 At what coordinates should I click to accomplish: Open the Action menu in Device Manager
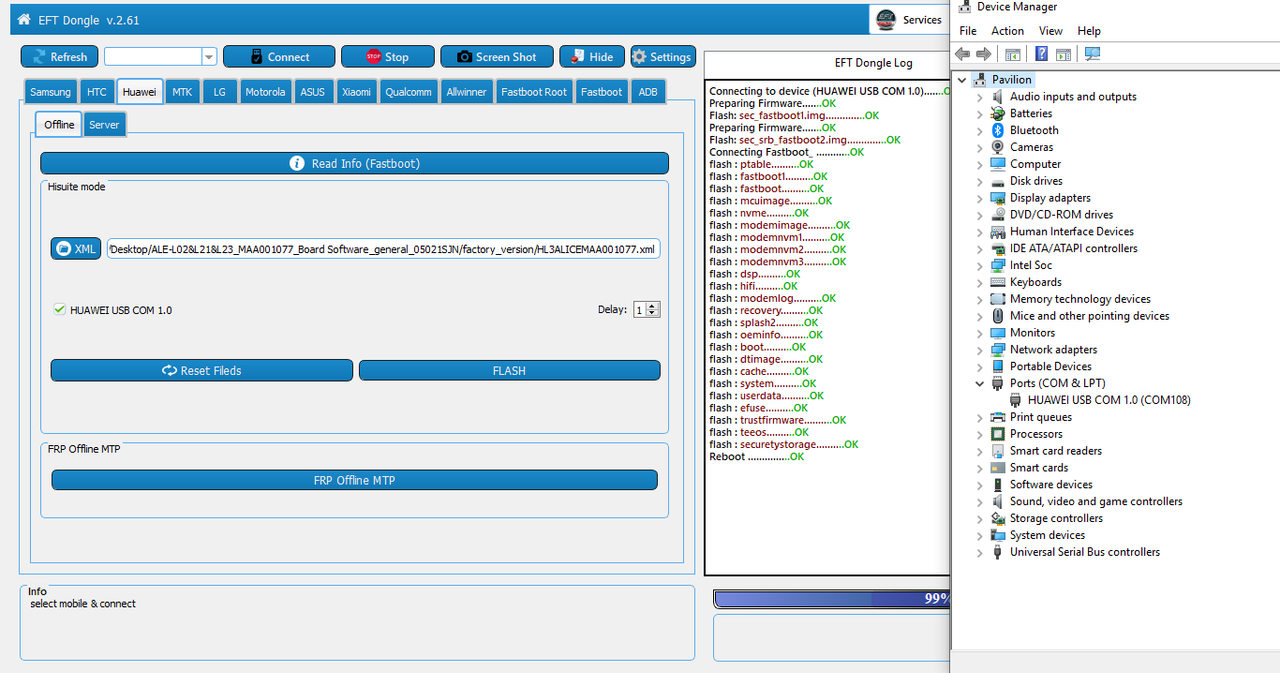point(1007,31)
